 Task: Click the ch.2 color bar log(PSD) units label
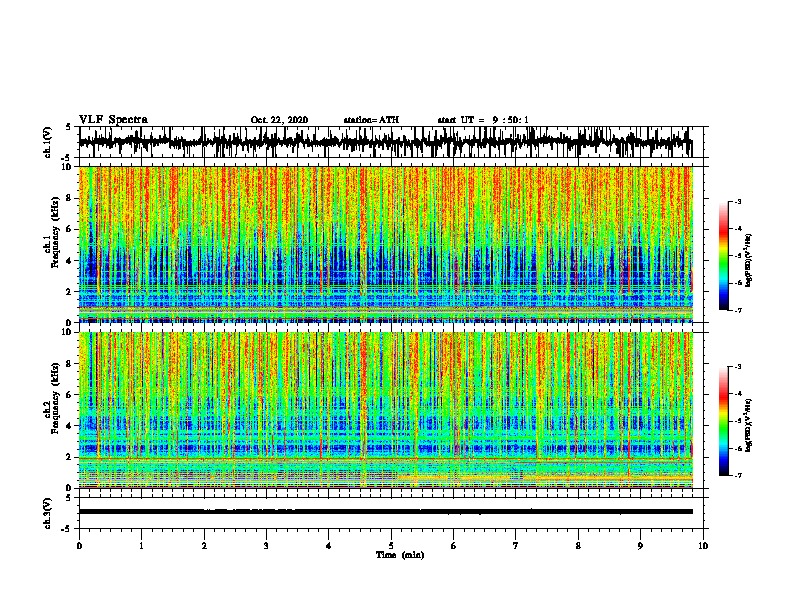pos(749,425)
